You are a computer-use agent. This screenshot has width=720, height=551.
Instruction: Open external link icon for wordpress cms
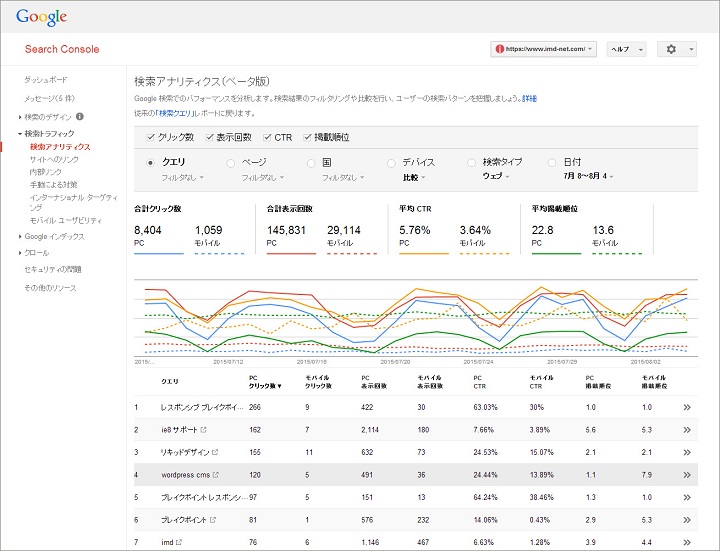216,475
